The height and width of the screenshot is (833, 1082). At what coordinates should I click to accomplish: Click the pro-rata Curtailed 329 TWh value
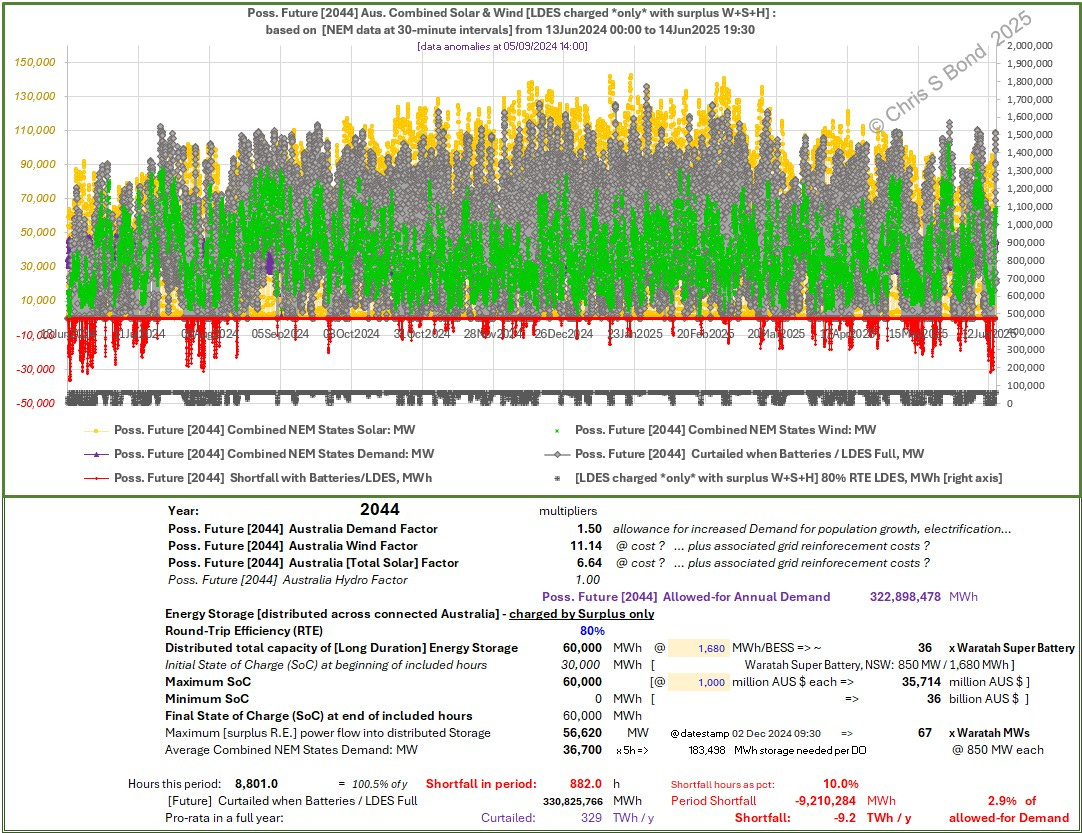click(591, 818)
